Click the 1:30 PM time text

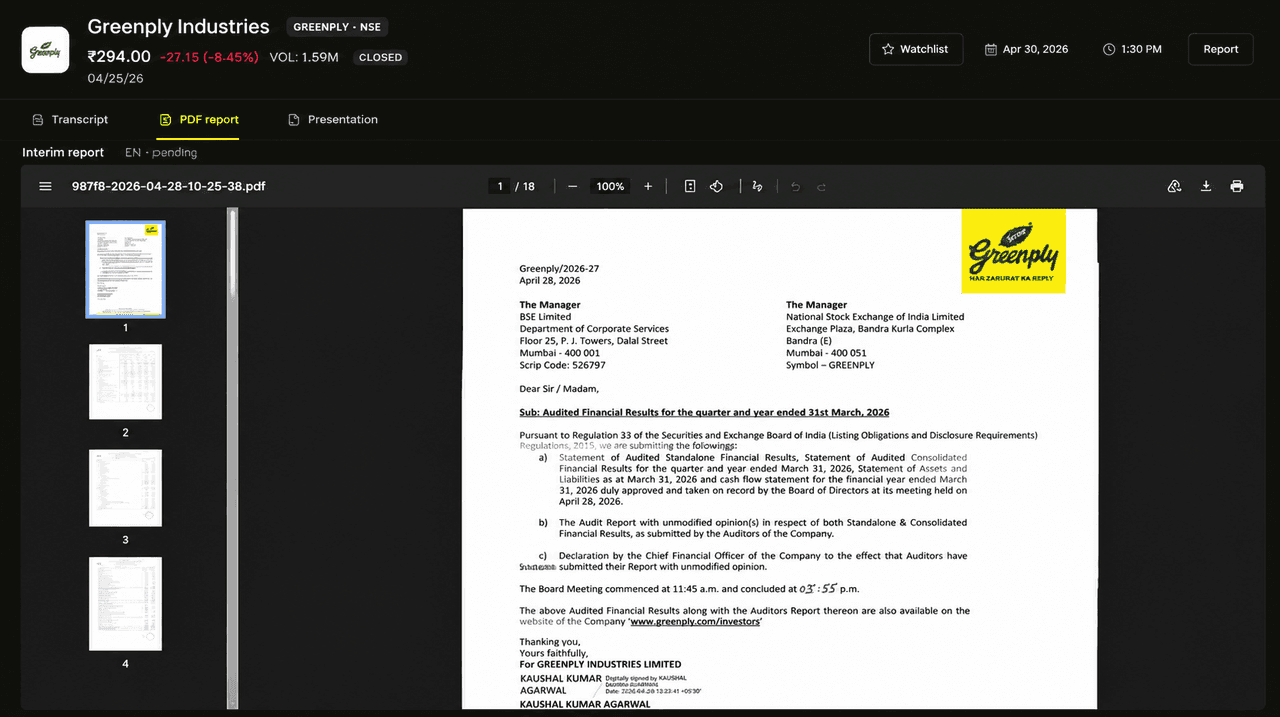(1141, 49)
